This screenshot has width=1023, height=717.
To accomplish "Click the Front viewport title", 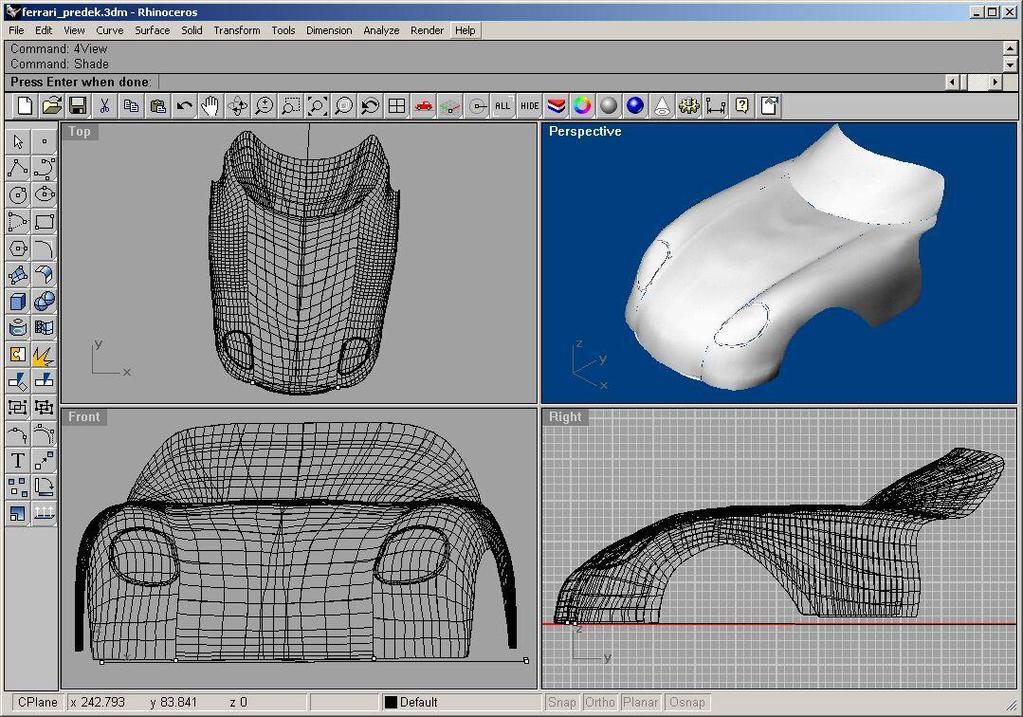I will (x=84, y=417).
